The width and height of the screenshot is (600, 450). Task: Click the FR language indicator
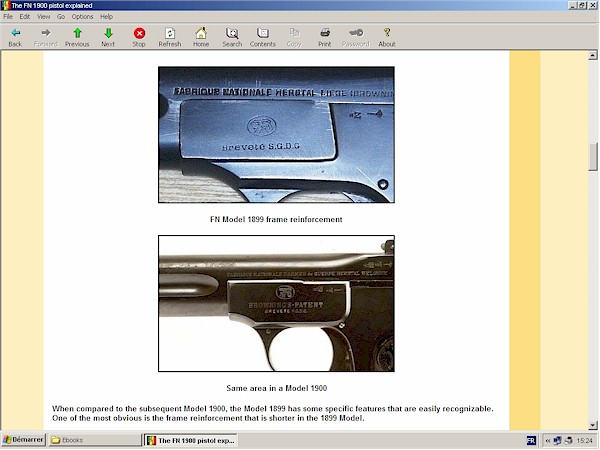coord(531,440)
